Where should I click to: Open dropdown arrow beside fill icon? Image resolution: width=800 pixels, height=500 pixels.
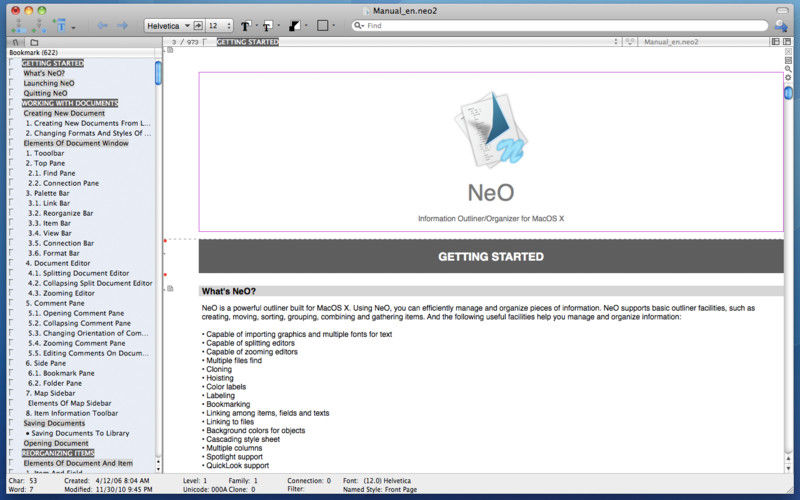(x=306, y=26)
